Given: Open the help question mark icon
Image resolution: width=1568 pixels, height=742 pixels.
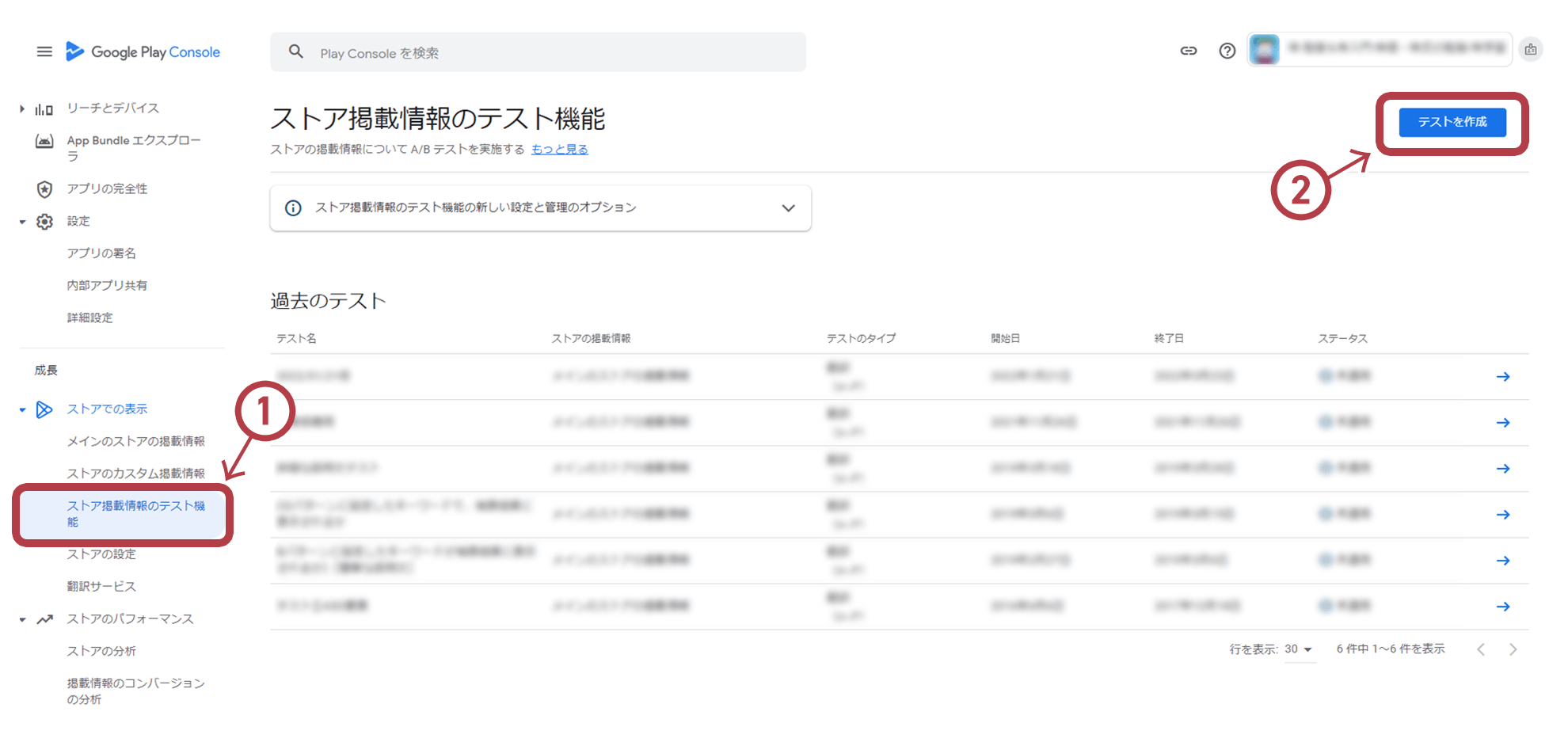Looking at the screenshot, I should [x=1227, y=51].
